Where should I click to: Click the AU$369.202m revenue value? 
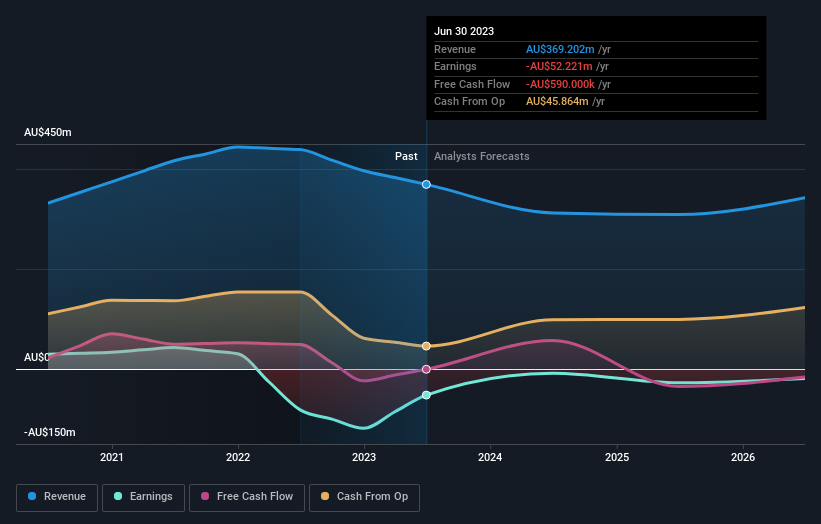coord(560,49)
